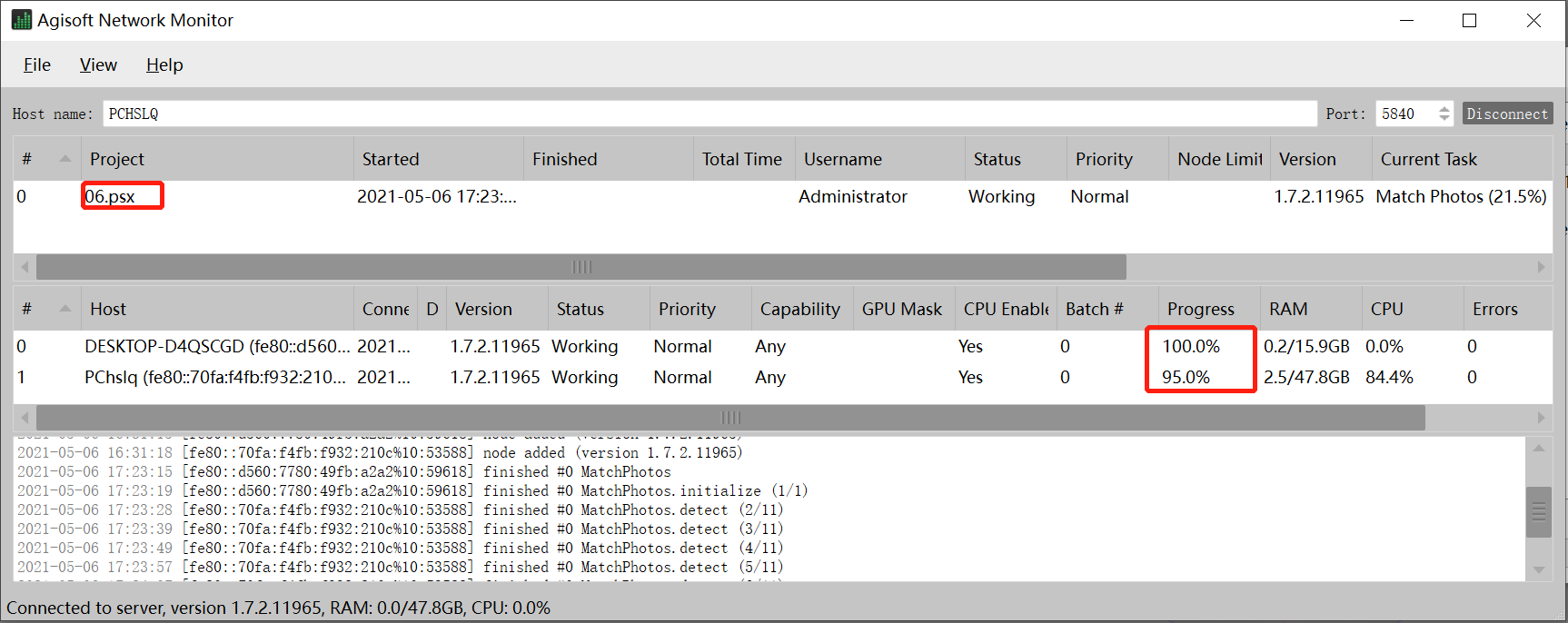The height and width of the screenshot is (623, 1568).
Task: Select the 06.psx project row
Action: click(783, 196)
